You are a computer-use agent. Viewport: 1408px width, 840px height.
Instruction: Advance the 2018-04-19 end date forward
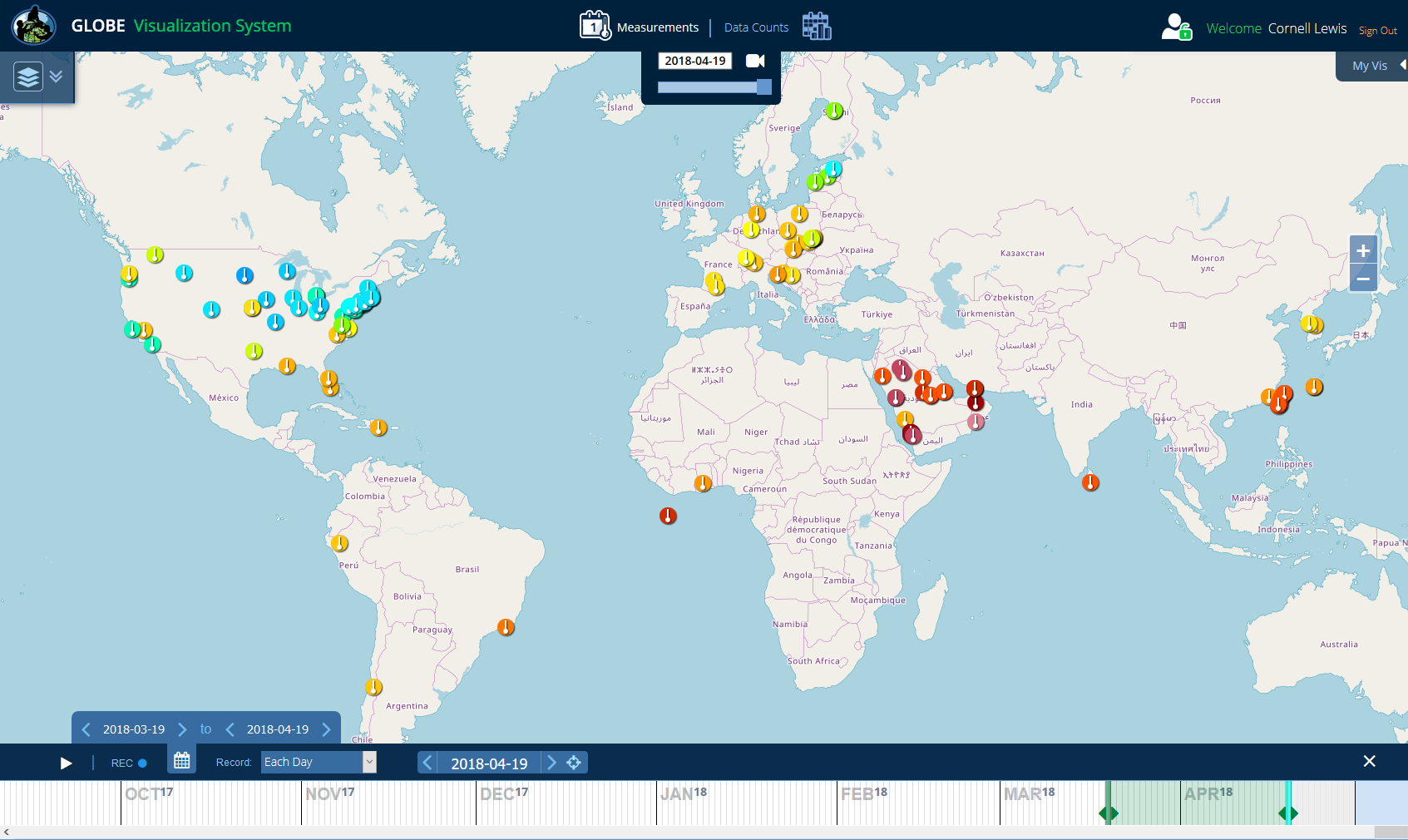click(327, 729)
